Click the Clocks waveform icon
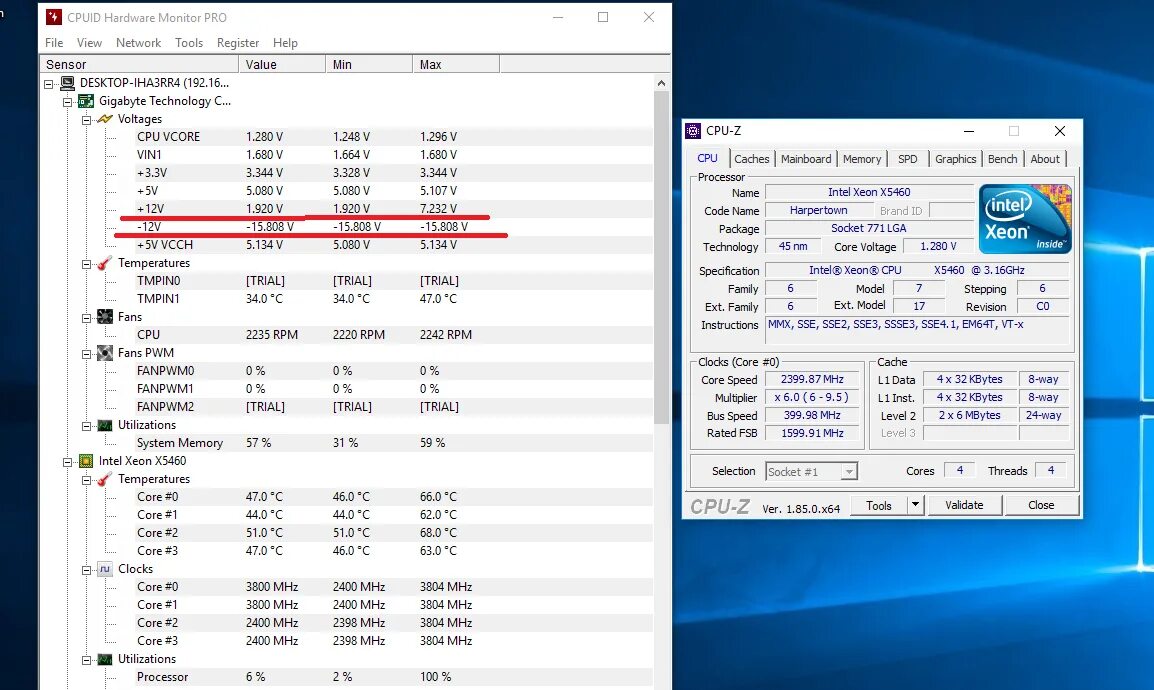The height and width of the screenshot is (690, 1154). pyautogui.click(x=105, y=569)
